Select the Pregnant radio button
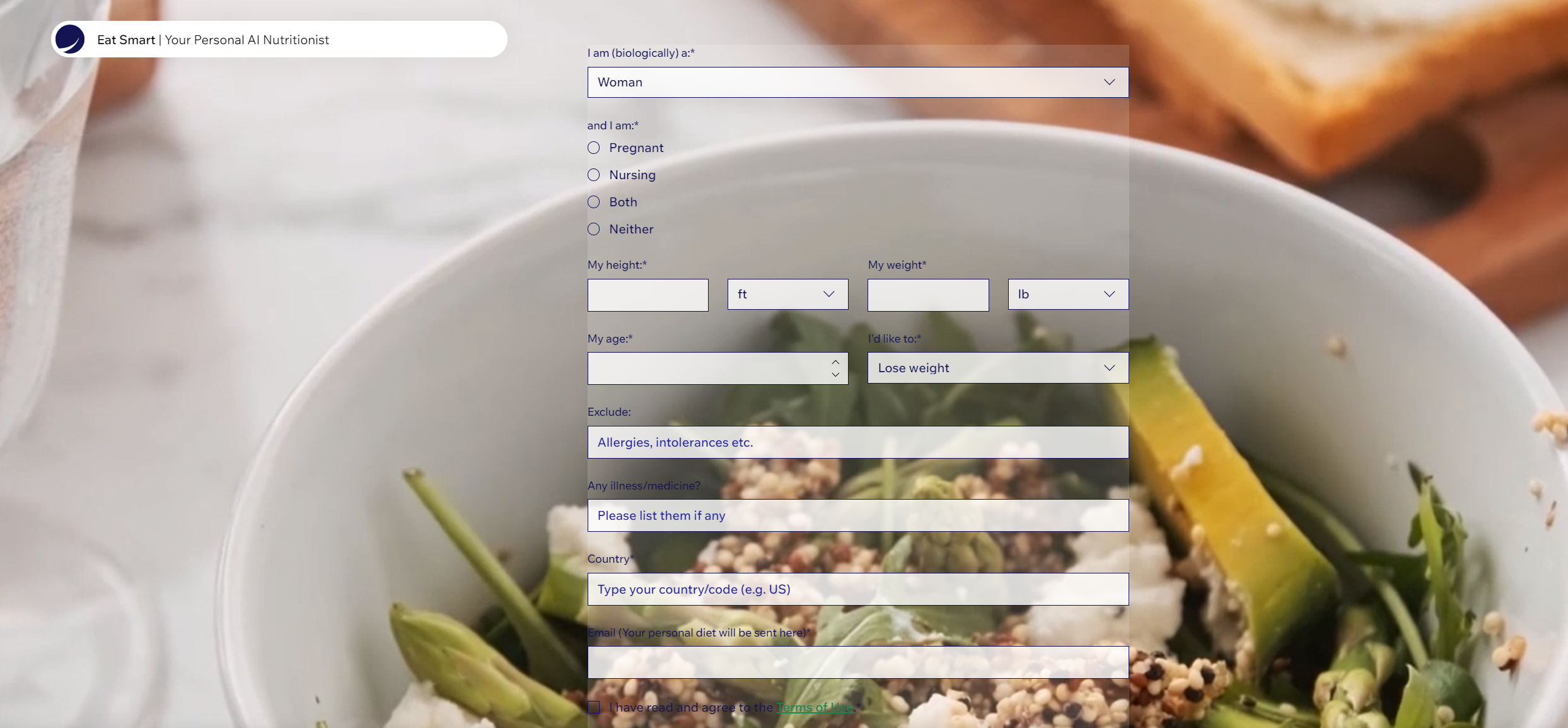 tap(594, 147)
